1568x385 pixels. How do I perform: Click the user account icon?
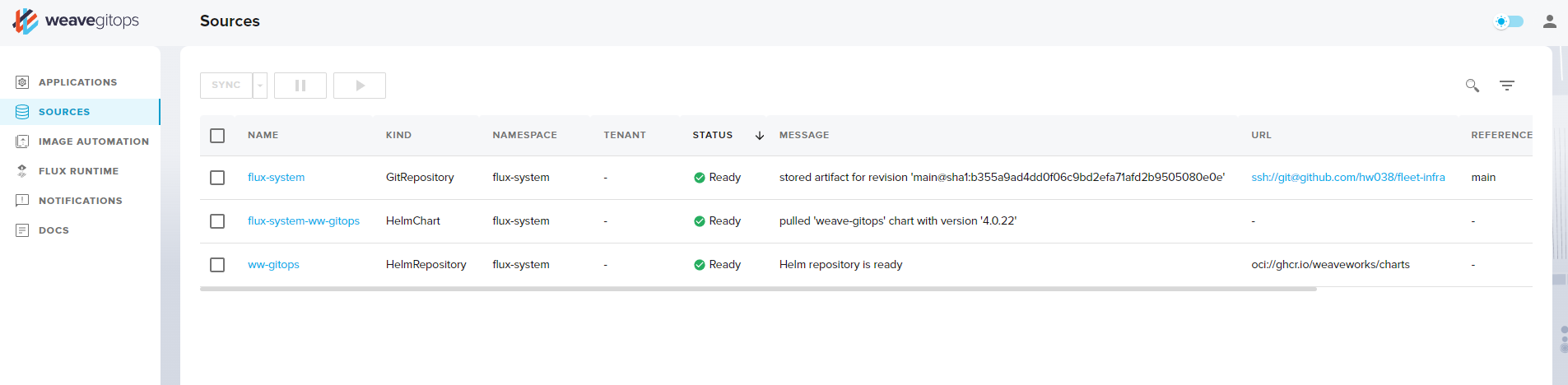(x=1550, y=21)
